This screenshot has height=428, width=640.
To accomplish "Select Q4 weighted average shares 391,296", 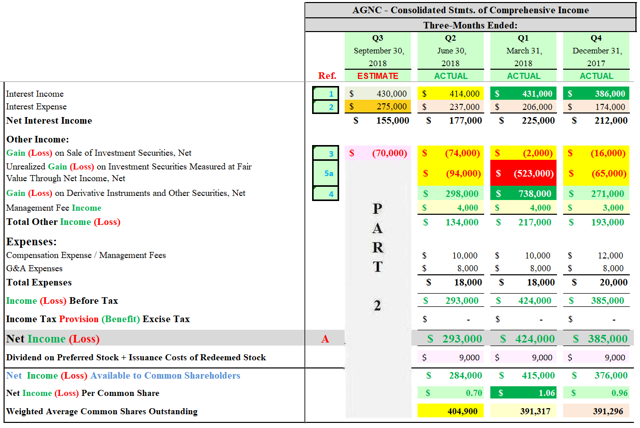I will [x=596, y=411].
